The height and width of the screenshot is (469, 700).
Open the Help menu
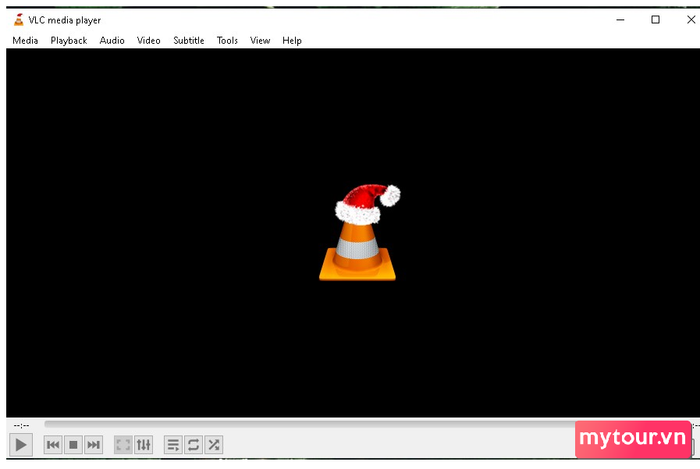[x=292, y=41]
